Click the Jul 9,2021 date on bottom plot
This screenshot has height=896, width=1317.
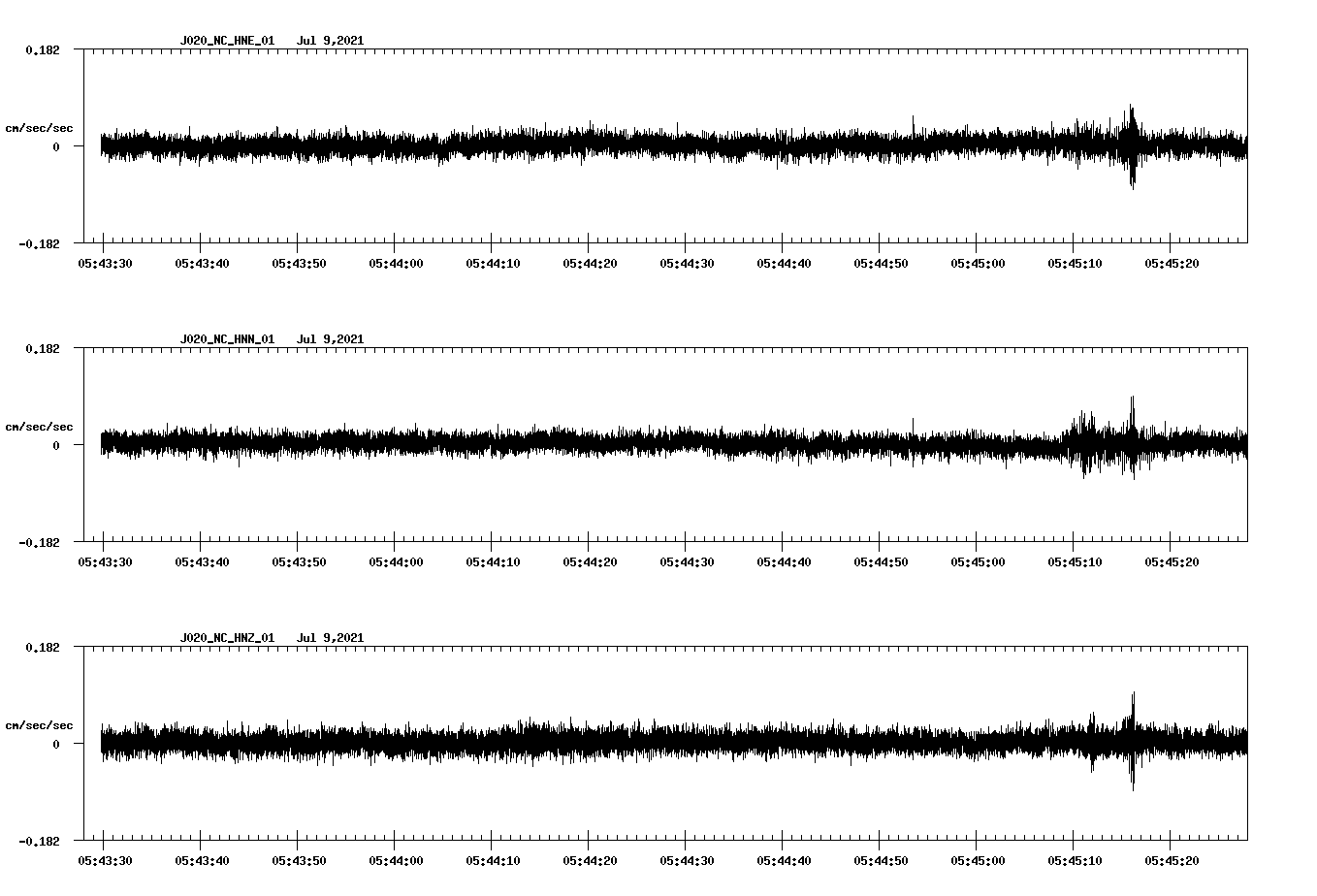pyautogui.click(x=332, y=638)
